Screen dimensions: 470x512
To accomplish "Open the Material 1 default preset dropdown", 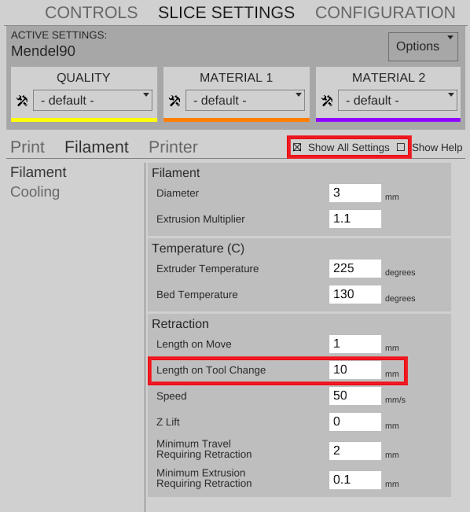I will [245, 100].
